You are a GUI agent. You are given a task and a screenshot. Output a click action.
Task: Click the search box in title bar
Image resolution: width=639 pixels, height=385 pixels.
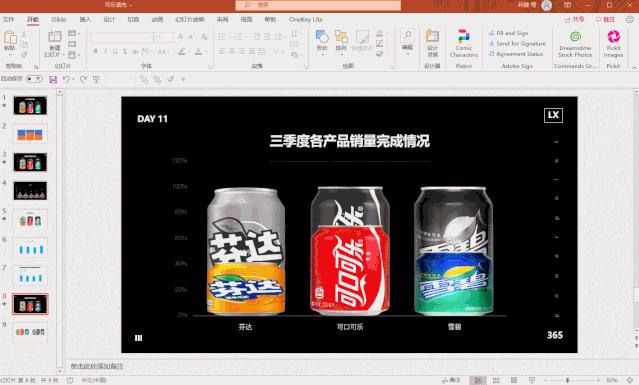(318, 5)
